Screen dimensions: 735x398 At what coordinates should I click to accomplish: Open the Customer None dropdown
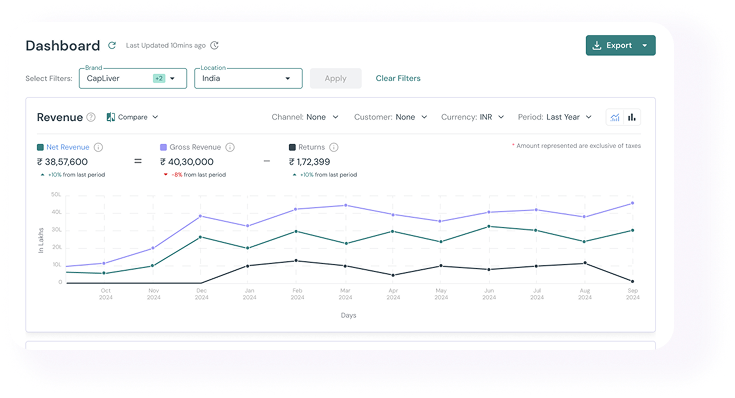tap(390, 117)
